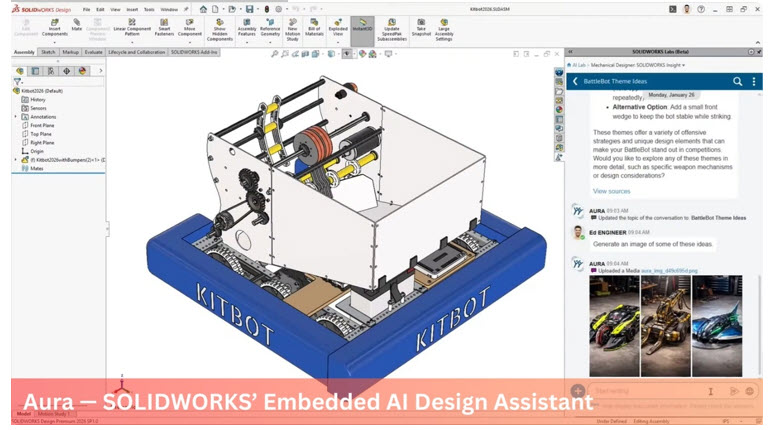The image size is (770, 430).
Task: Click the Smart Fasteners tool
Action: tap(164, 28)
